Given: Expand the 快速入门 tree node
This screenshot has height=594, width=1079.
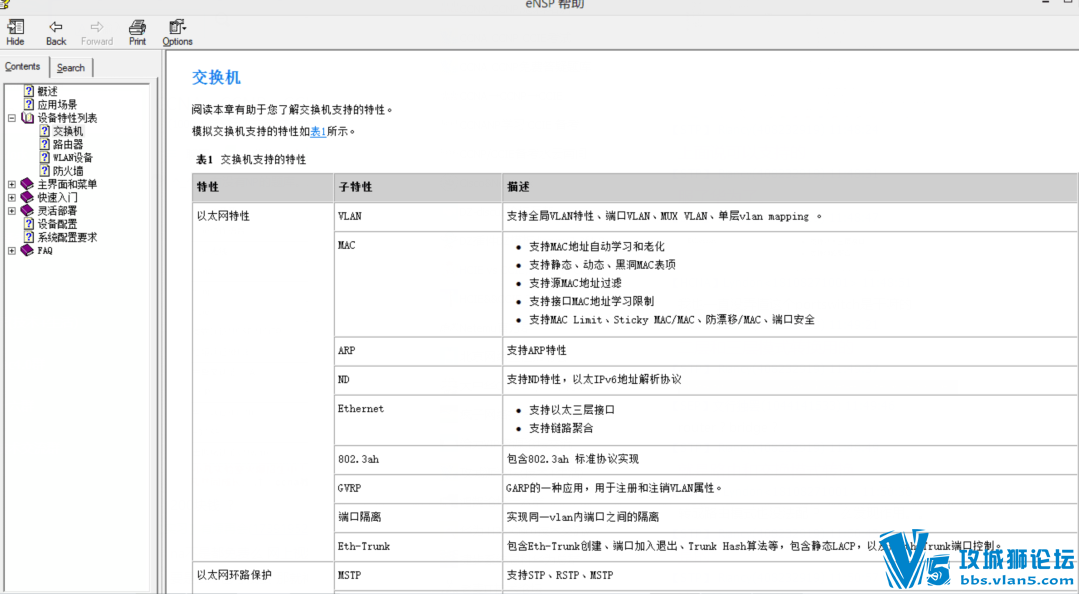Looking at the screenshot, I should [x=12, y=198].
